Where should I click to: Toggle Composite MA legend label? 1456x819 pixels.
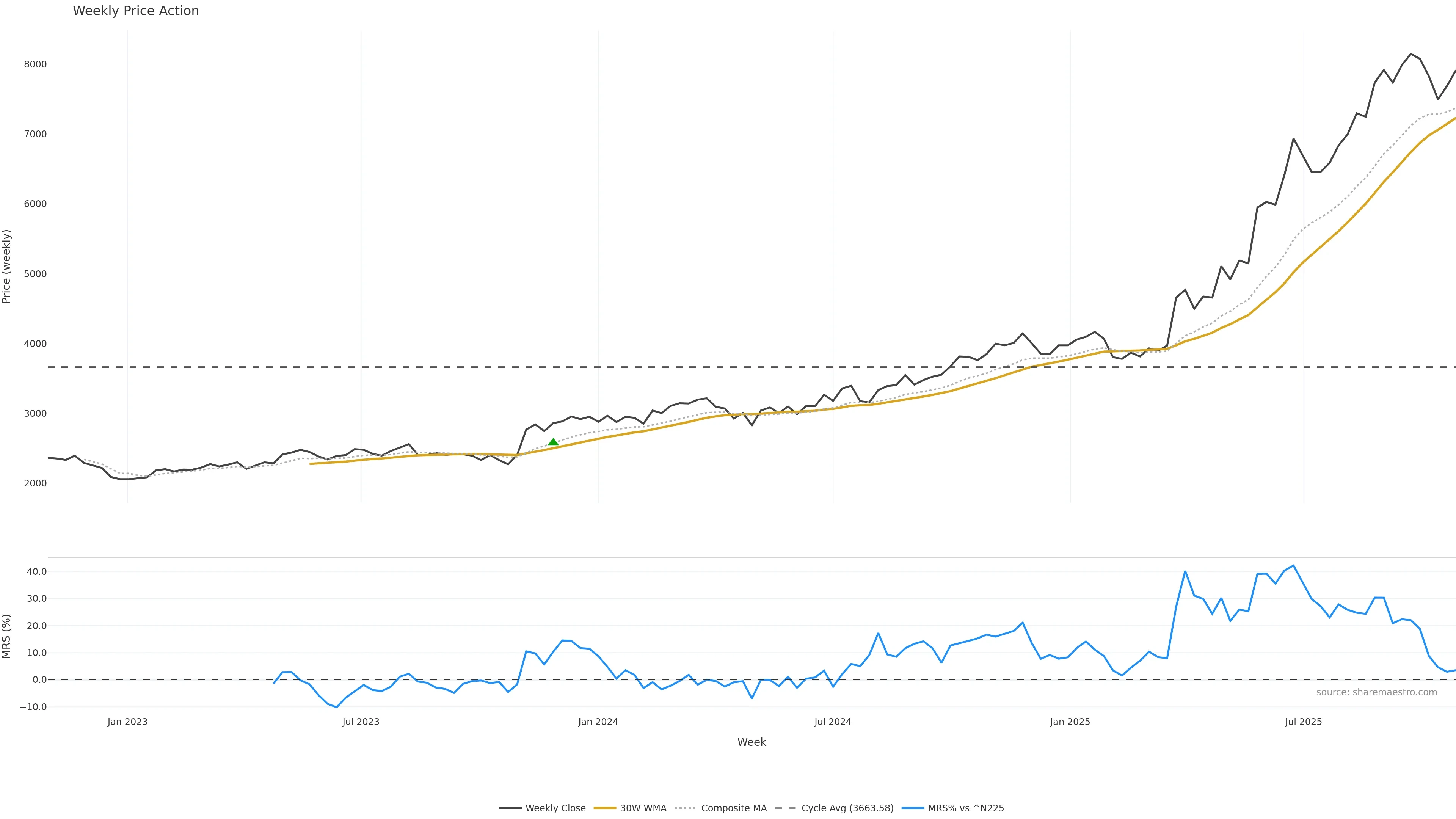pyautogui.click(x=734, y=808)
